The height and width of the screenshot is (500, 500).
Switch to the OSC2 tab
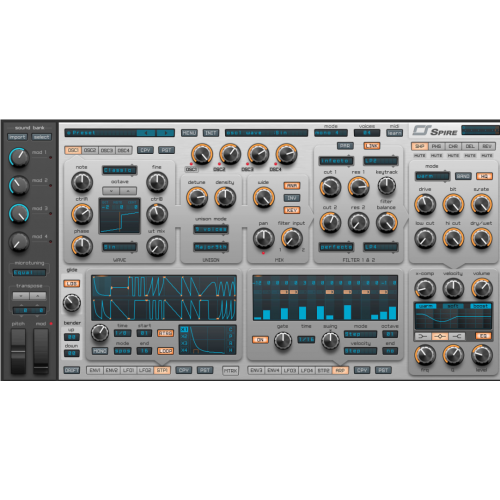pyautogui.click(x=90, y=150)
